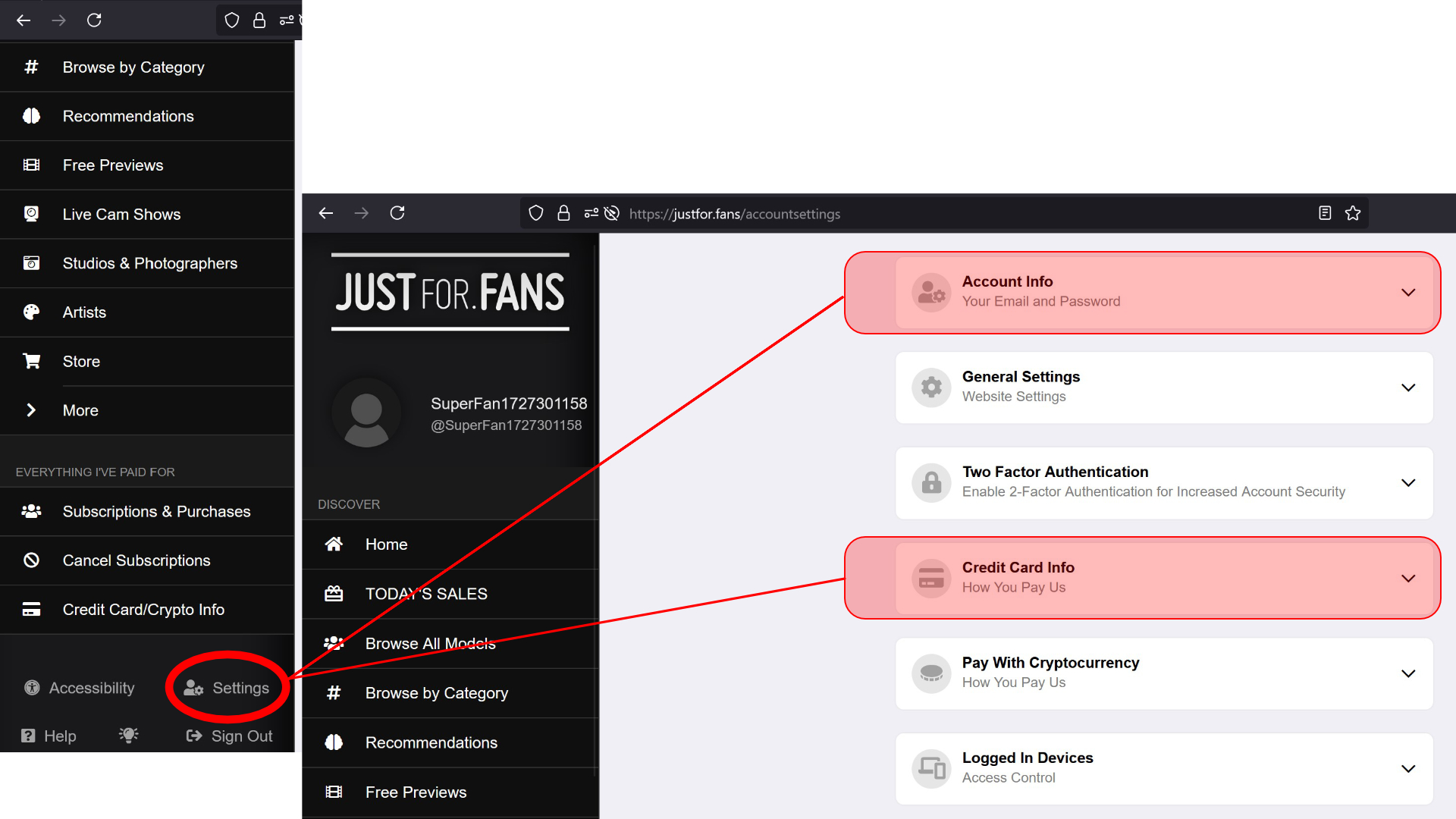
Task: Expand the Logged In Devices section
Action: (1408, 768)
